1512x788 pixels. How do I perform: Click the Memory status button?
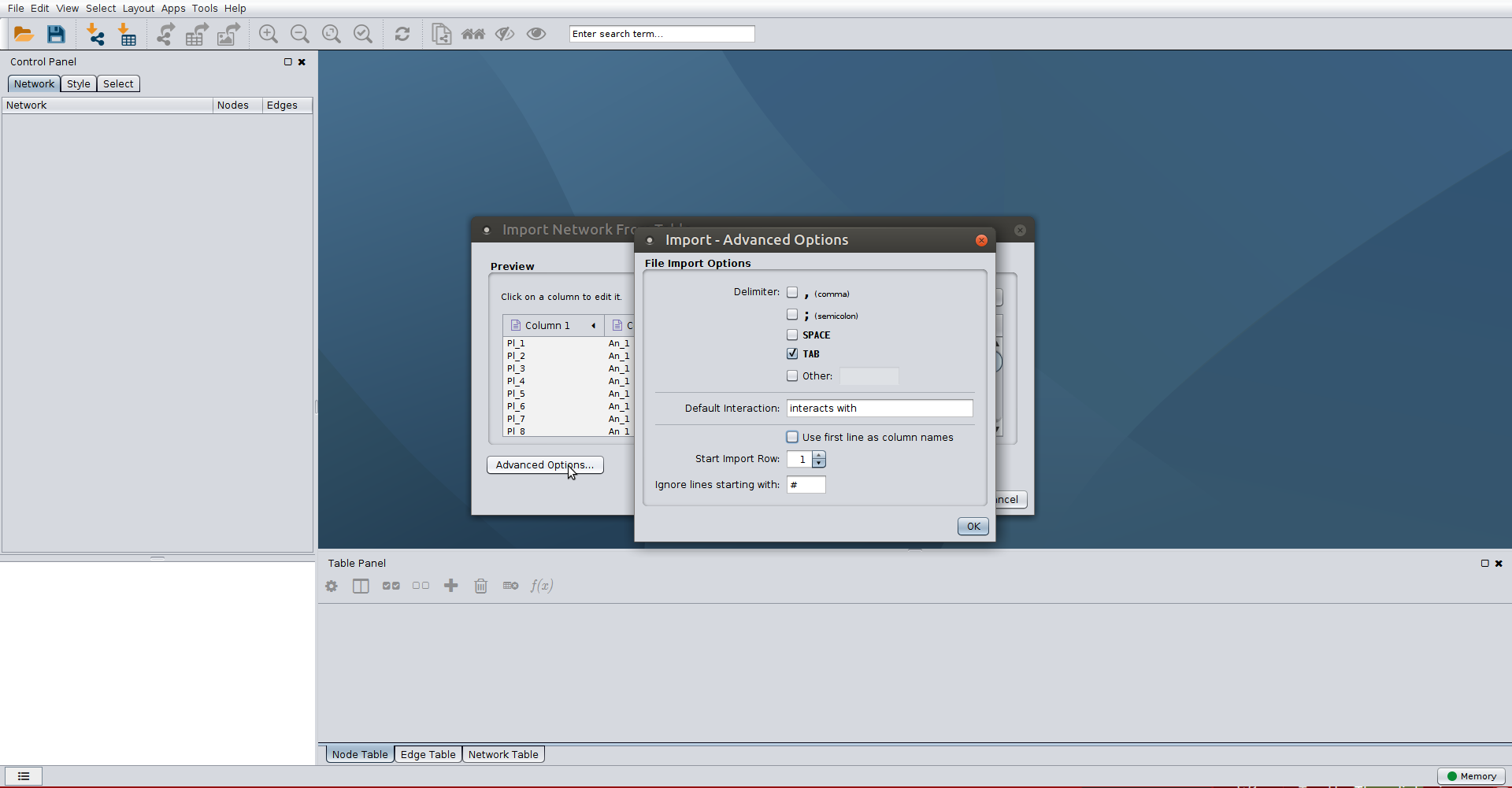pyautogui.click(x=1471, y=776)
